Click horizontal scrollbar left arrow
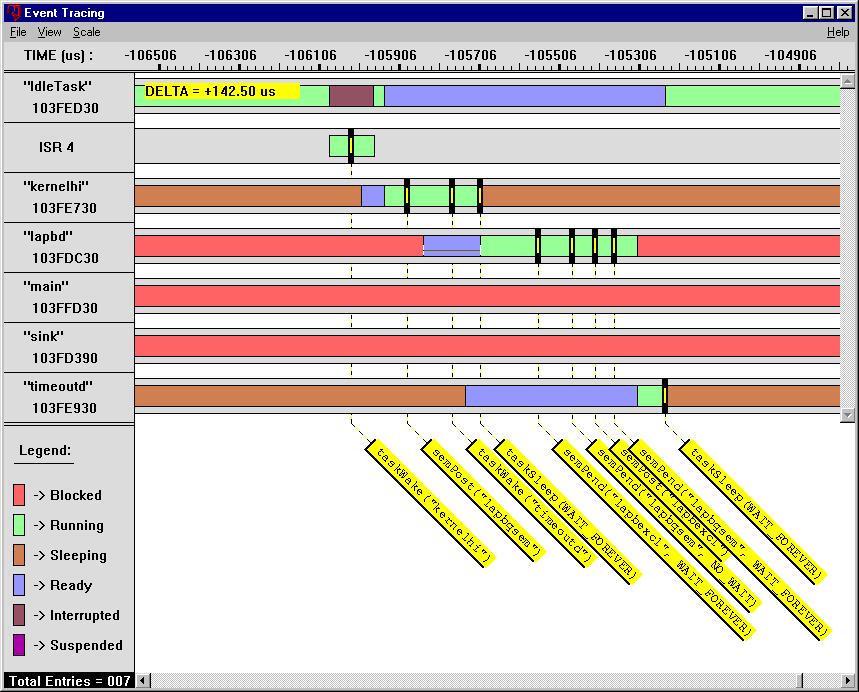The image size is (859, 692). pyautogui.click(x=143, y=681)
